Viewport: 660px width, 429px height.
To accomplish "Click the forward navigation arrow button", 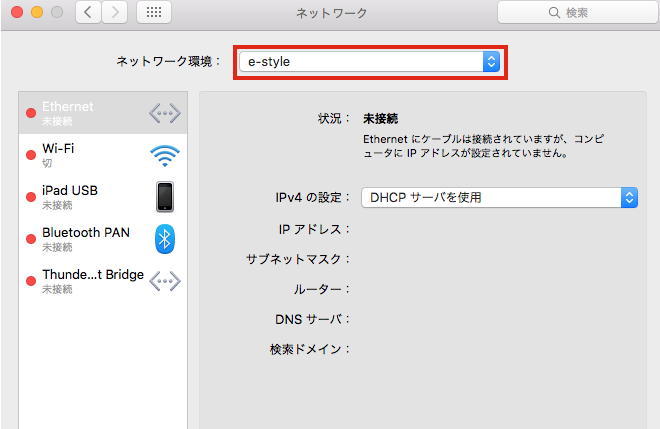I will pyautogui.click(x=114, y=12).
